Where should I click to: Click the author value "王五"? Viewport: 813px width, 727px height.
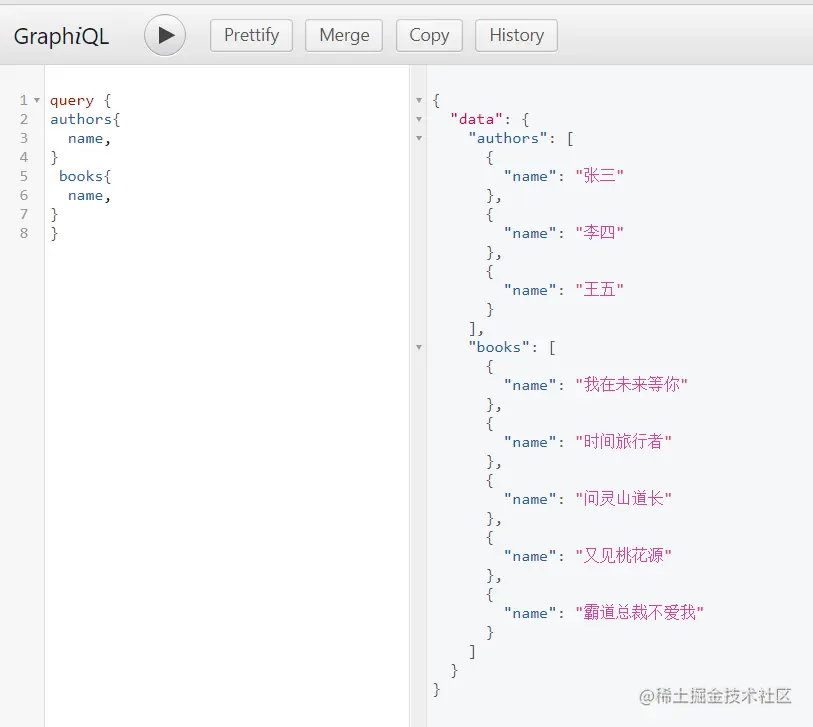[599, 290]
